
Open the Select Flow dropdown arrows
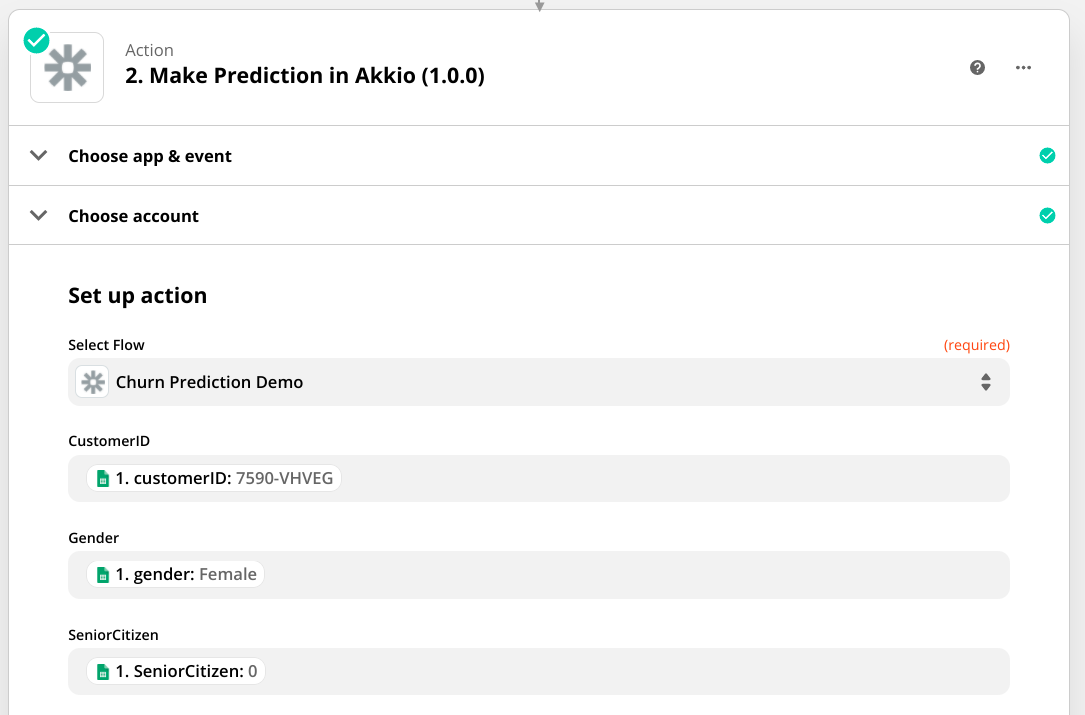click(x=985, y=382)
